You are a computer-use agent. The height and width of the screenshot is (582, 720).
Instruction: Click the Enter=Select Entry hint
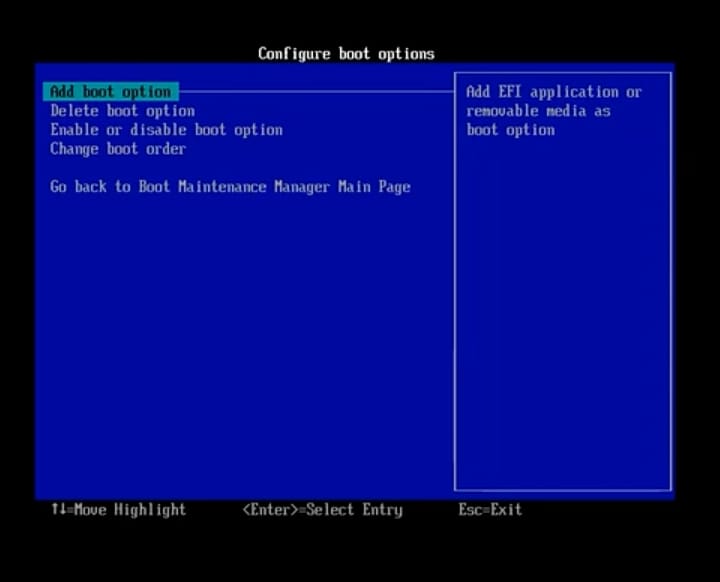(x=322, y=510)
